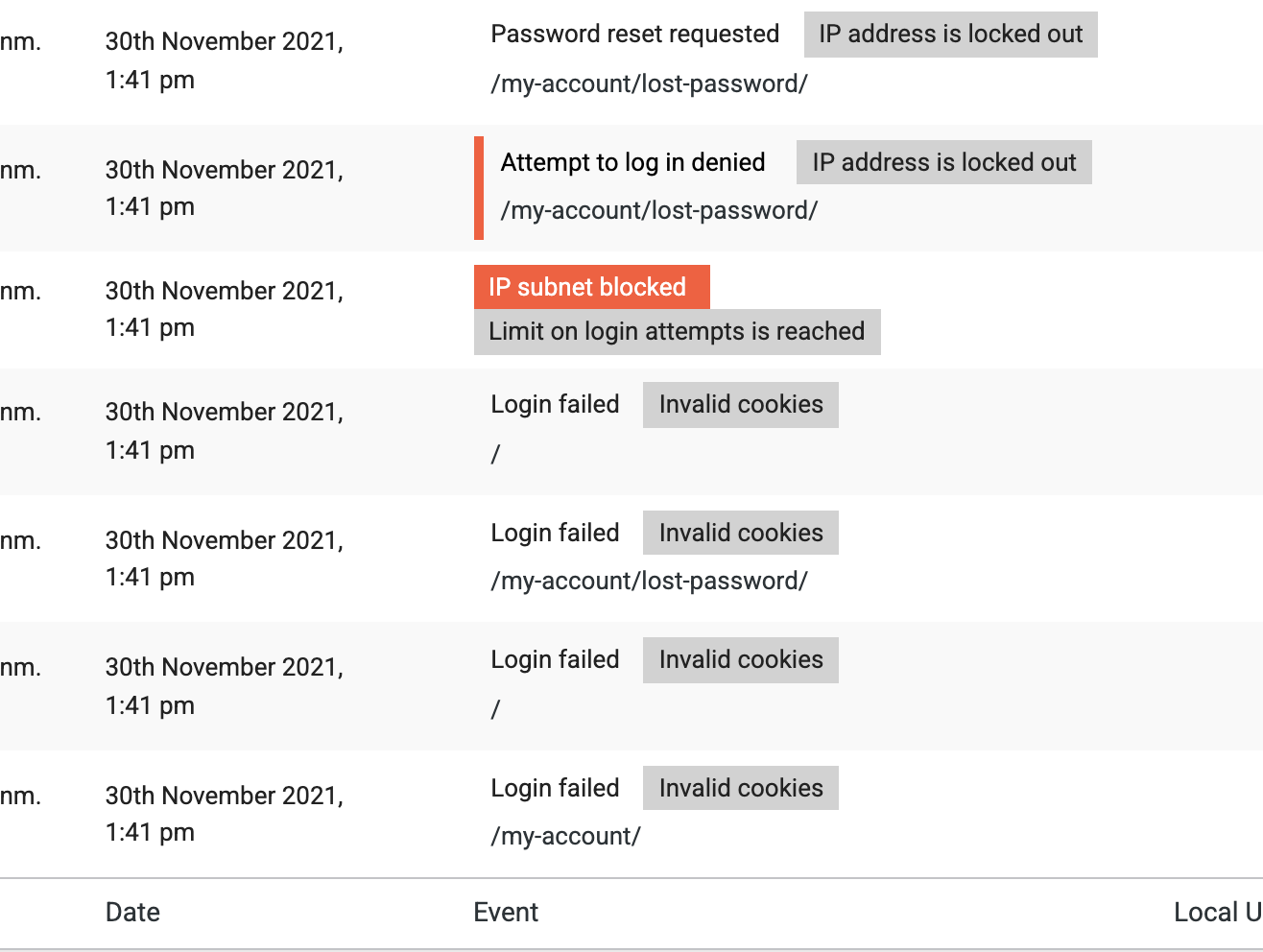Click the Limit on login attempts is reached label
Screen dimensions: 1263x952
pos(677,332)
